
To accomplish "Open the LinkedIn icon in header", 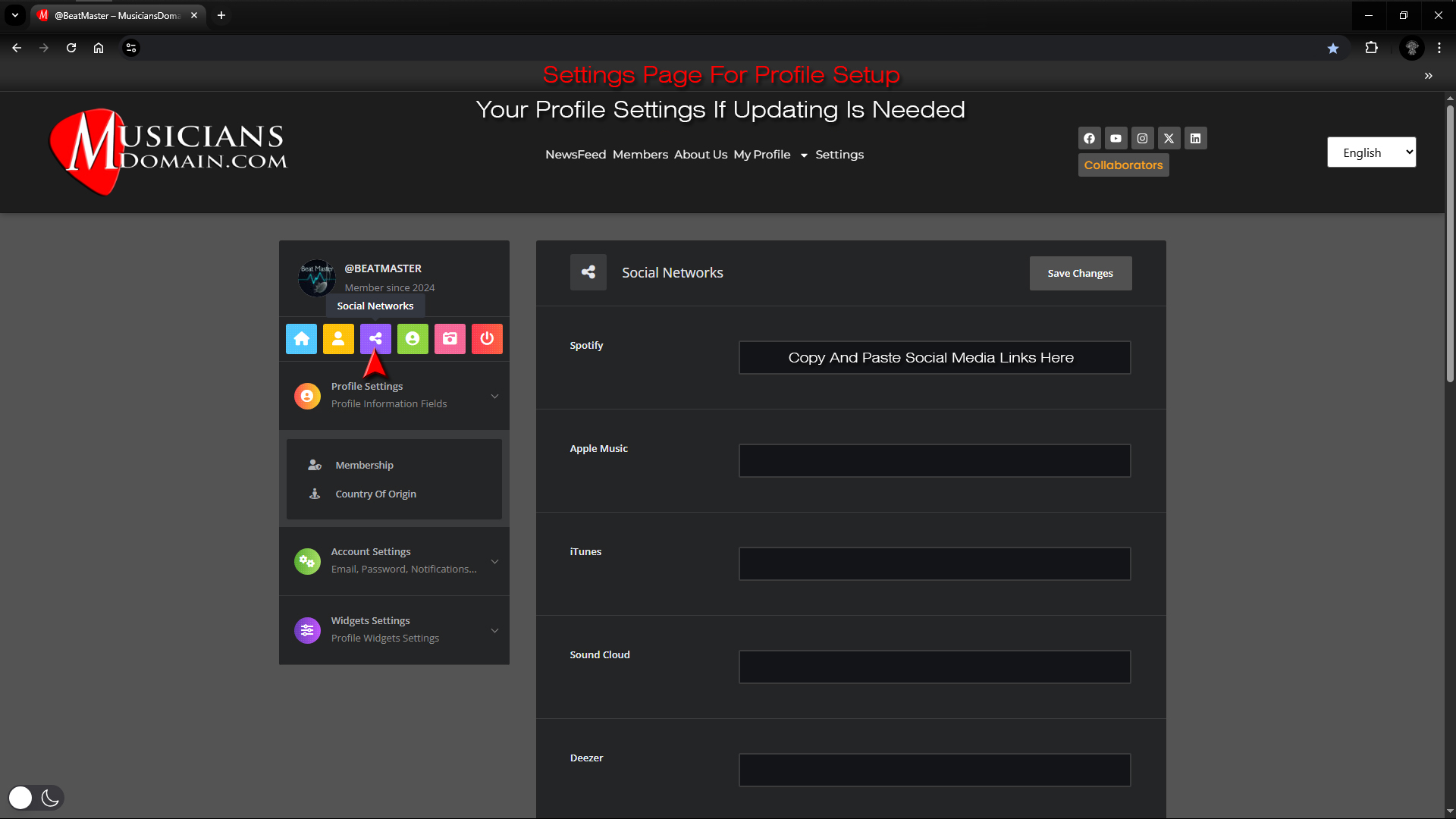I will (1195, 138).
